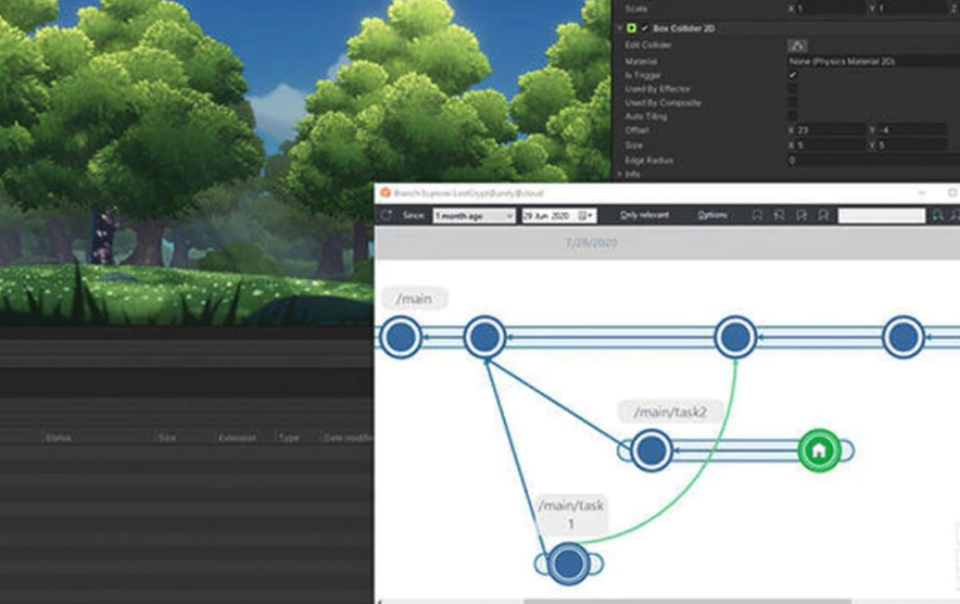Click the character sprite in the game scene

105,237
